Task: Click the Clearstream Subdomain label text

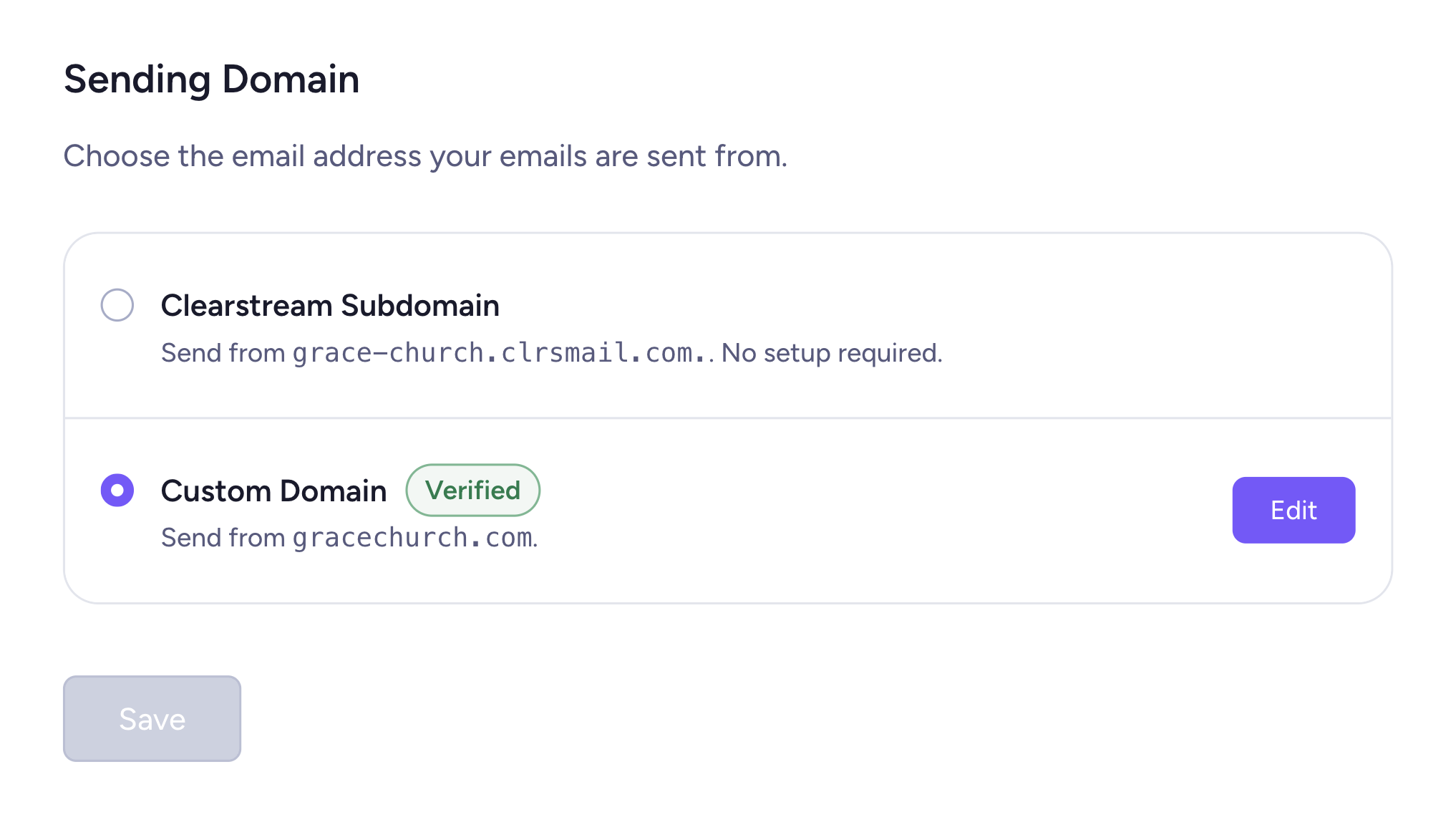Action: [330, 306]
